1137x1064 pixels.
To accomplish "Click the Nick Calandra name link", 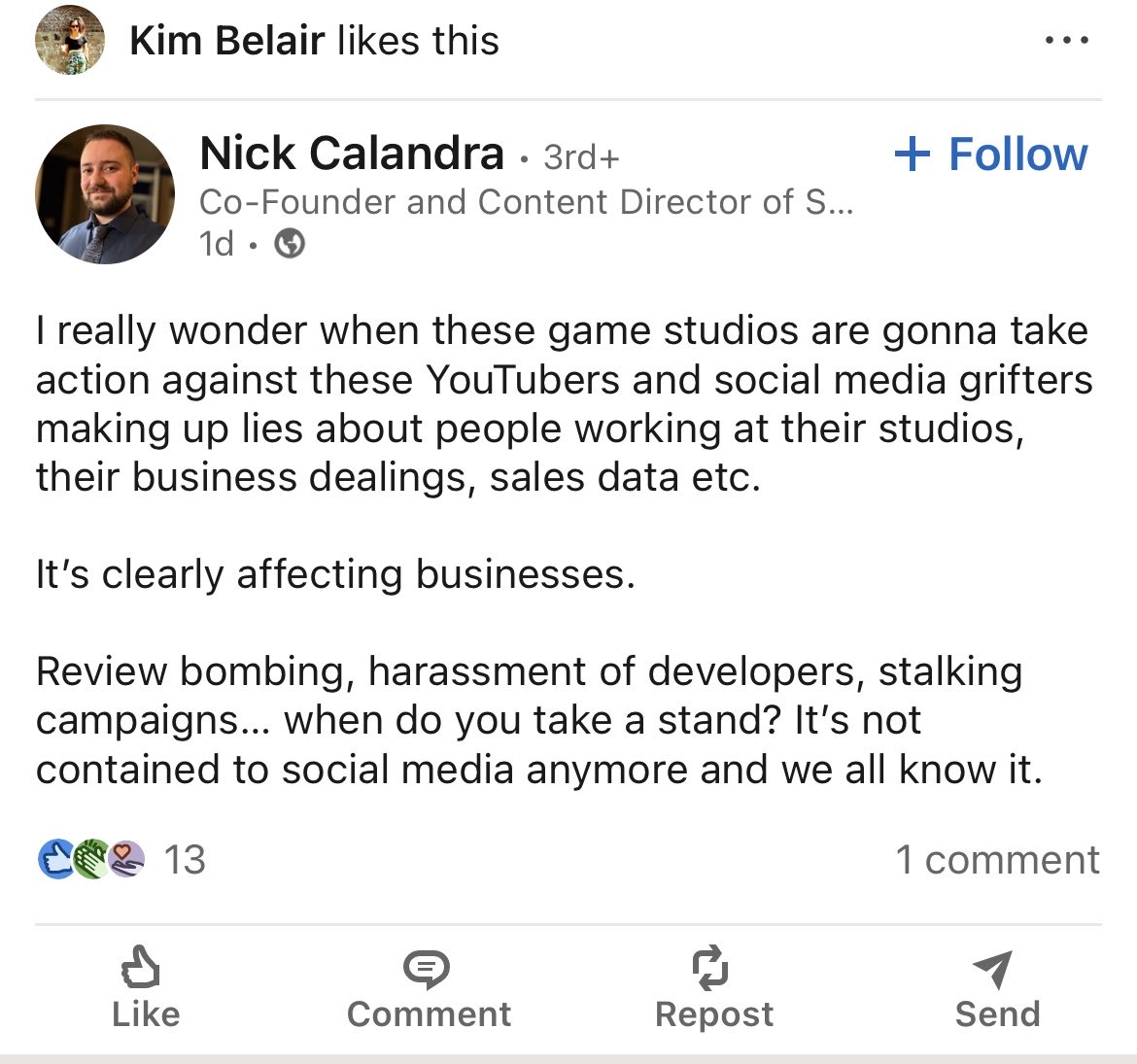I will (352, 153).
